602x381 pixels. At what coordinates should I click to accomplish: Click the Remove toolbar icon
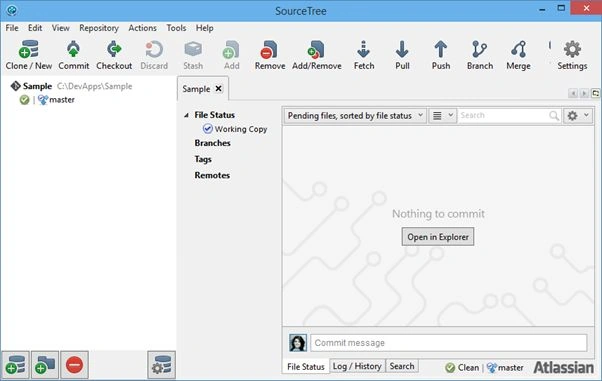pyautogui.click(x=270, y=49)
